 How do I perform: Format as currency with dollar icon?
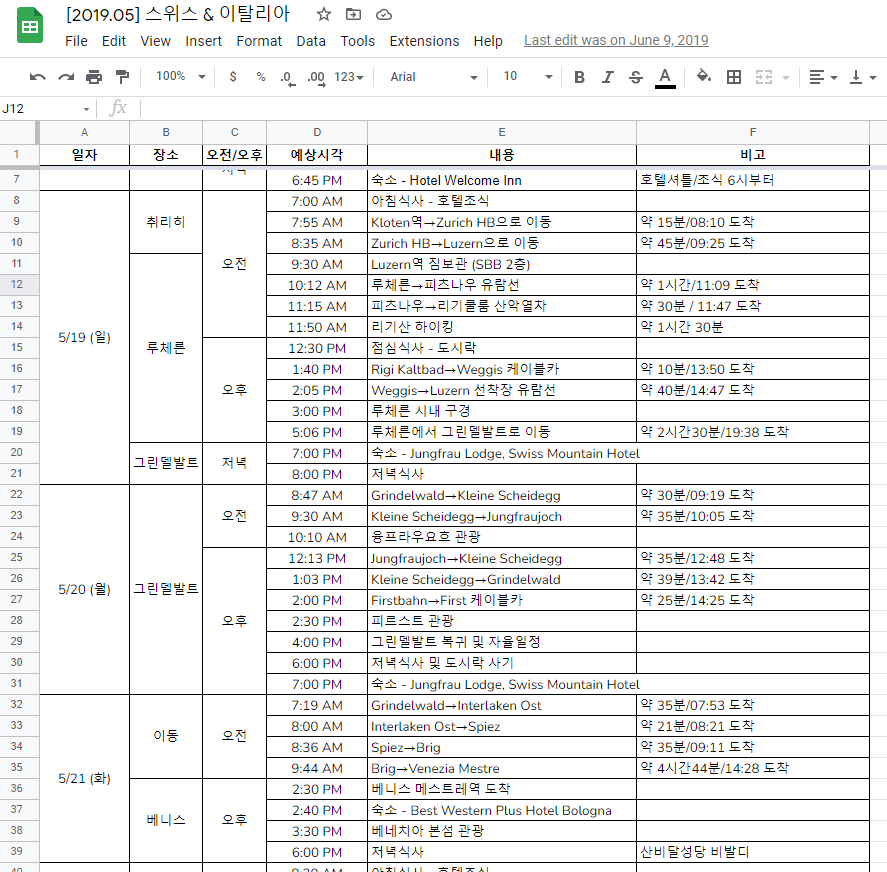pos(233,77)
